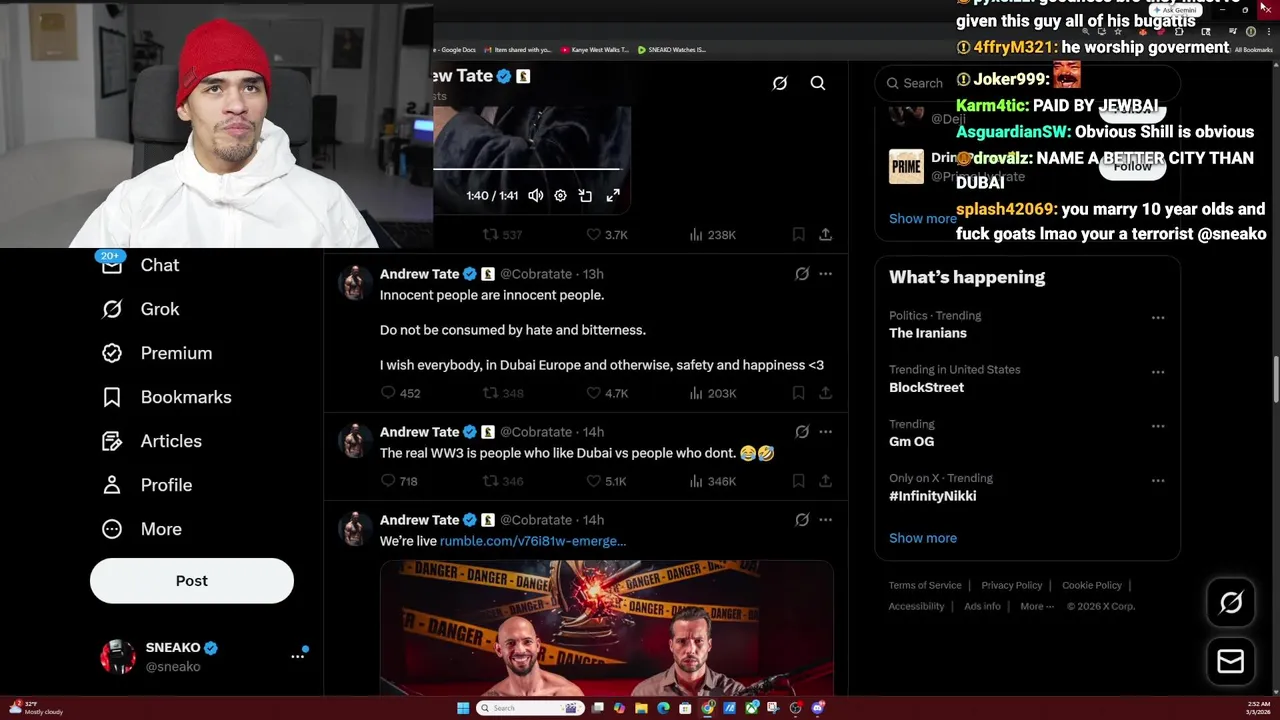The width and height of the screenshot is (1280, 720).
Task: Share the post with 238K views
Action: click(x=825, y=235)
